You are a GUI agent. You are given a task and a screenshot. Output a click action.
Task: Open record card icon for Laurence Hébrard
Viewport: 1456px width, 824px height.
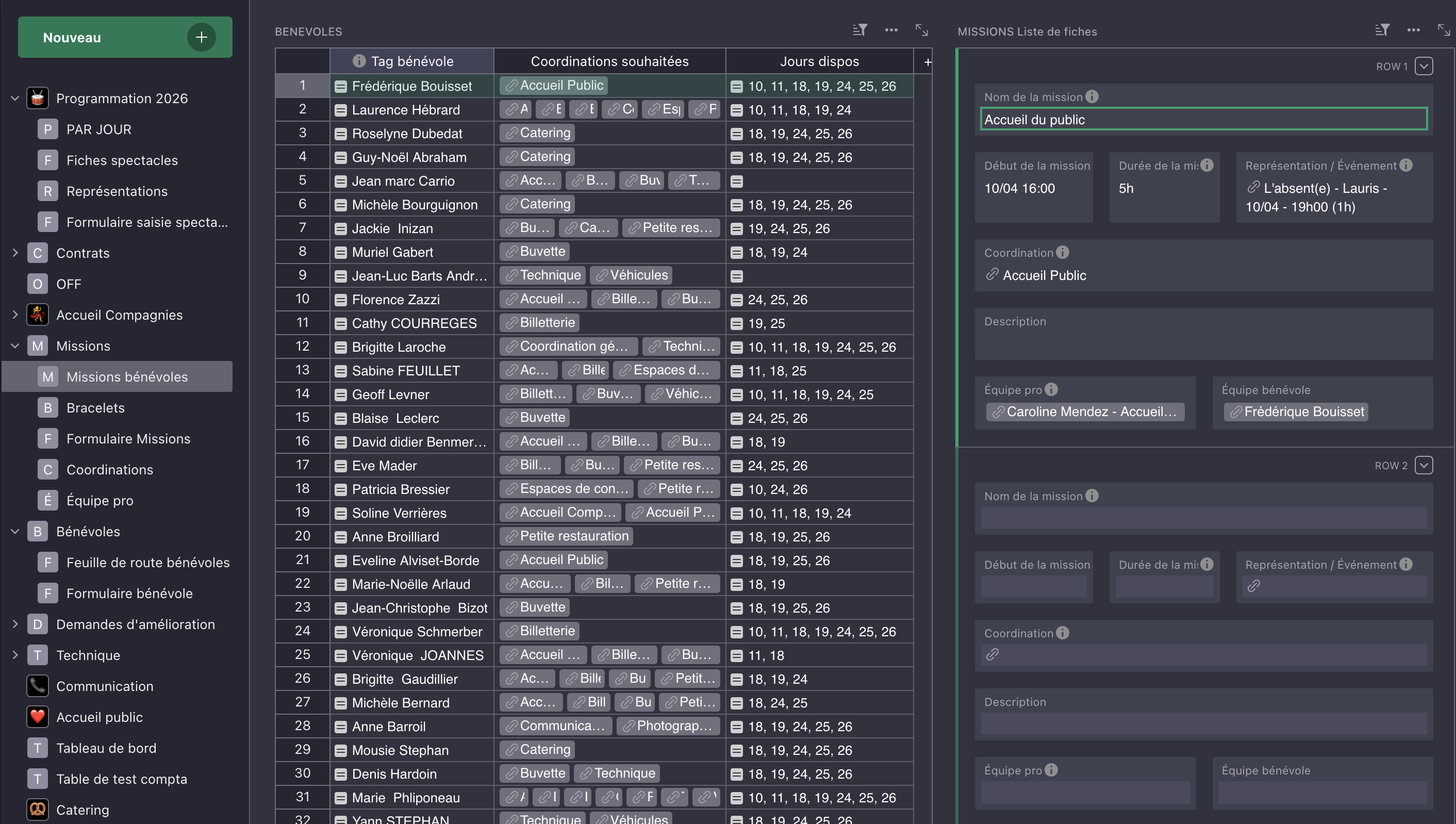pyautogui.click(x=341, y=110)
